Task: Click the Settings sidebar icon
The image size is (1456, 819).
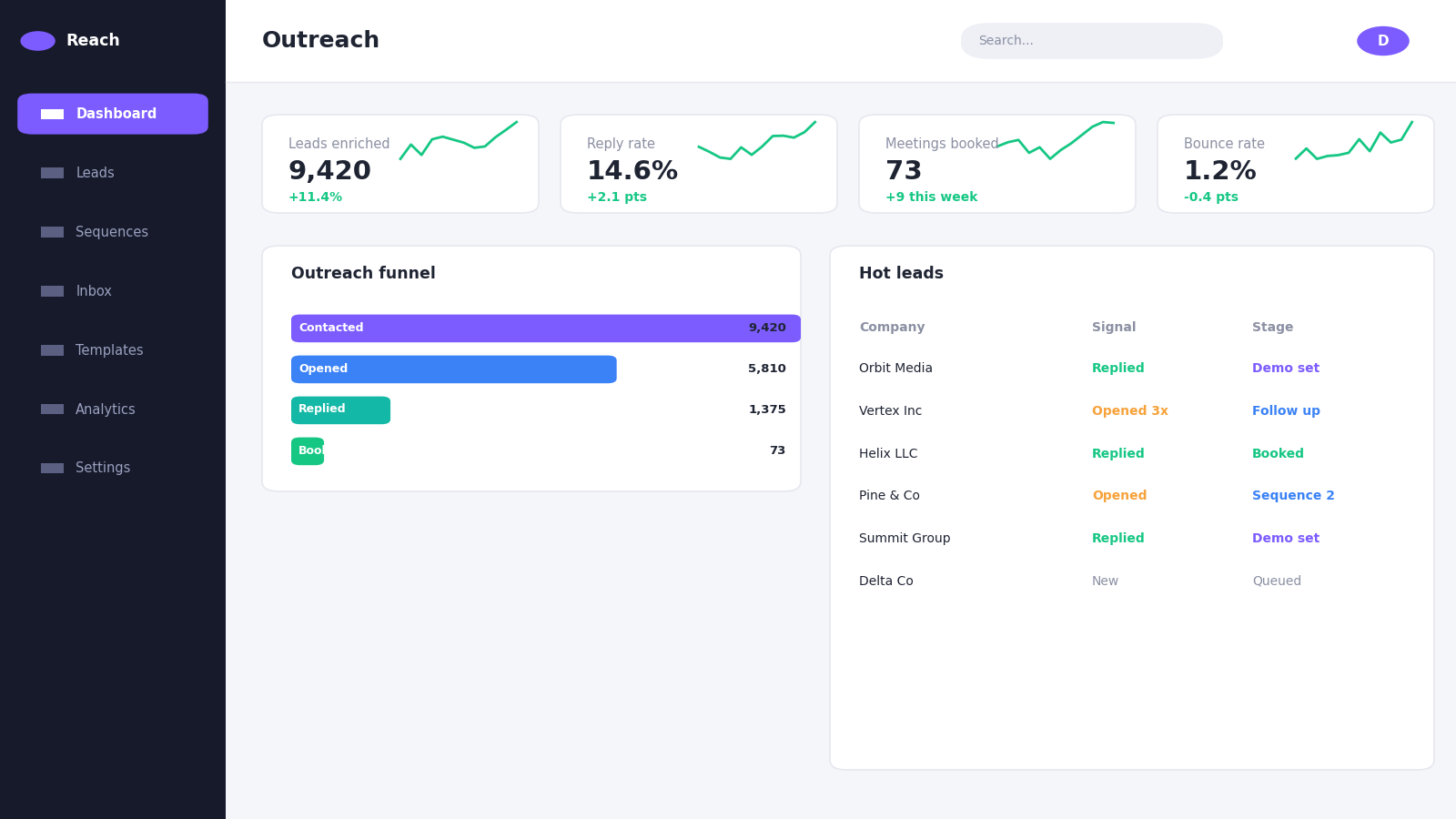Action: pyautogui.click(x=52, y=468)
